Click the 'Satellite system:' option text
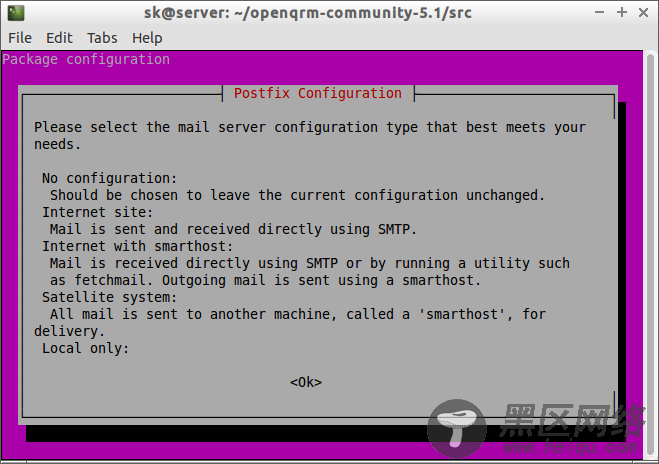Viewport: 659px width, 464px height. [109, 297]
